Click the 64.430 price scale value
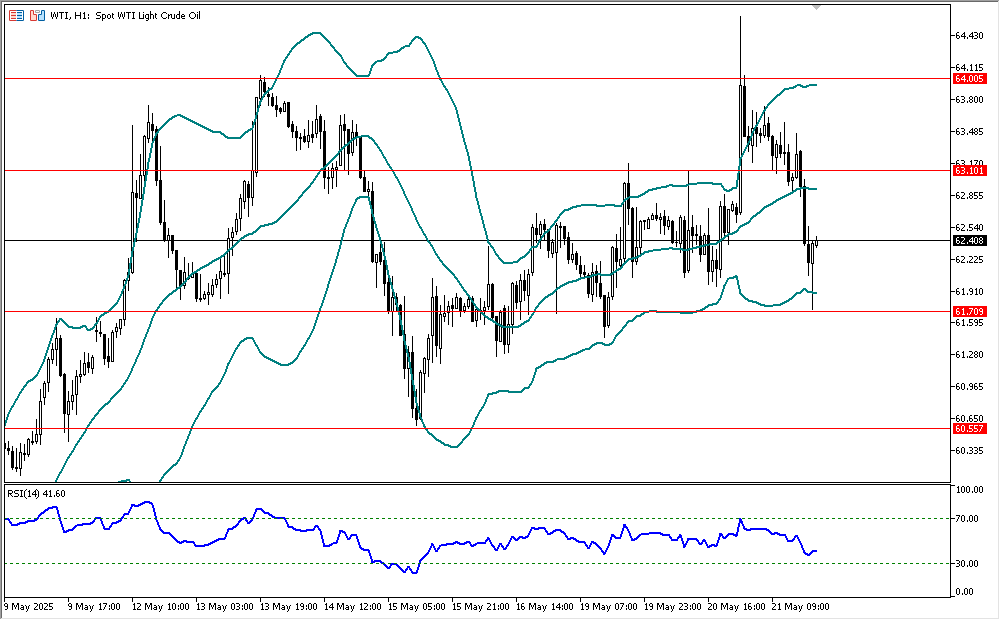The image size is (1000, 620). tap(969, 36)
